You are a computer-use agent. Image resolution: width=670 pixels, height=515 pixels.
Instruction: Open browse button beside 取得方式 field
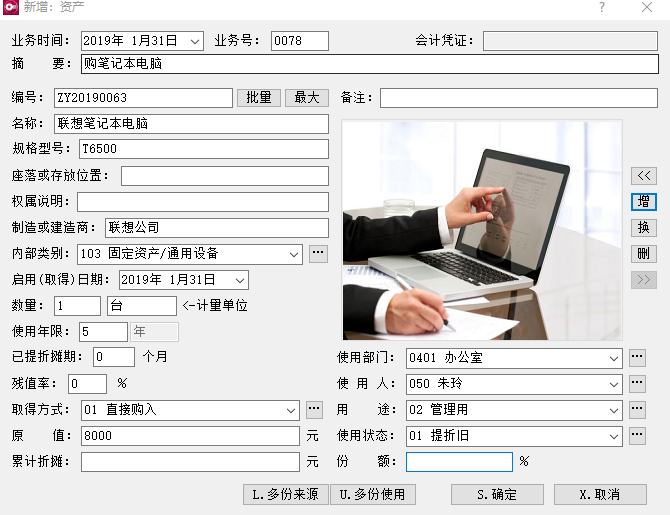[x=314, y=410]
